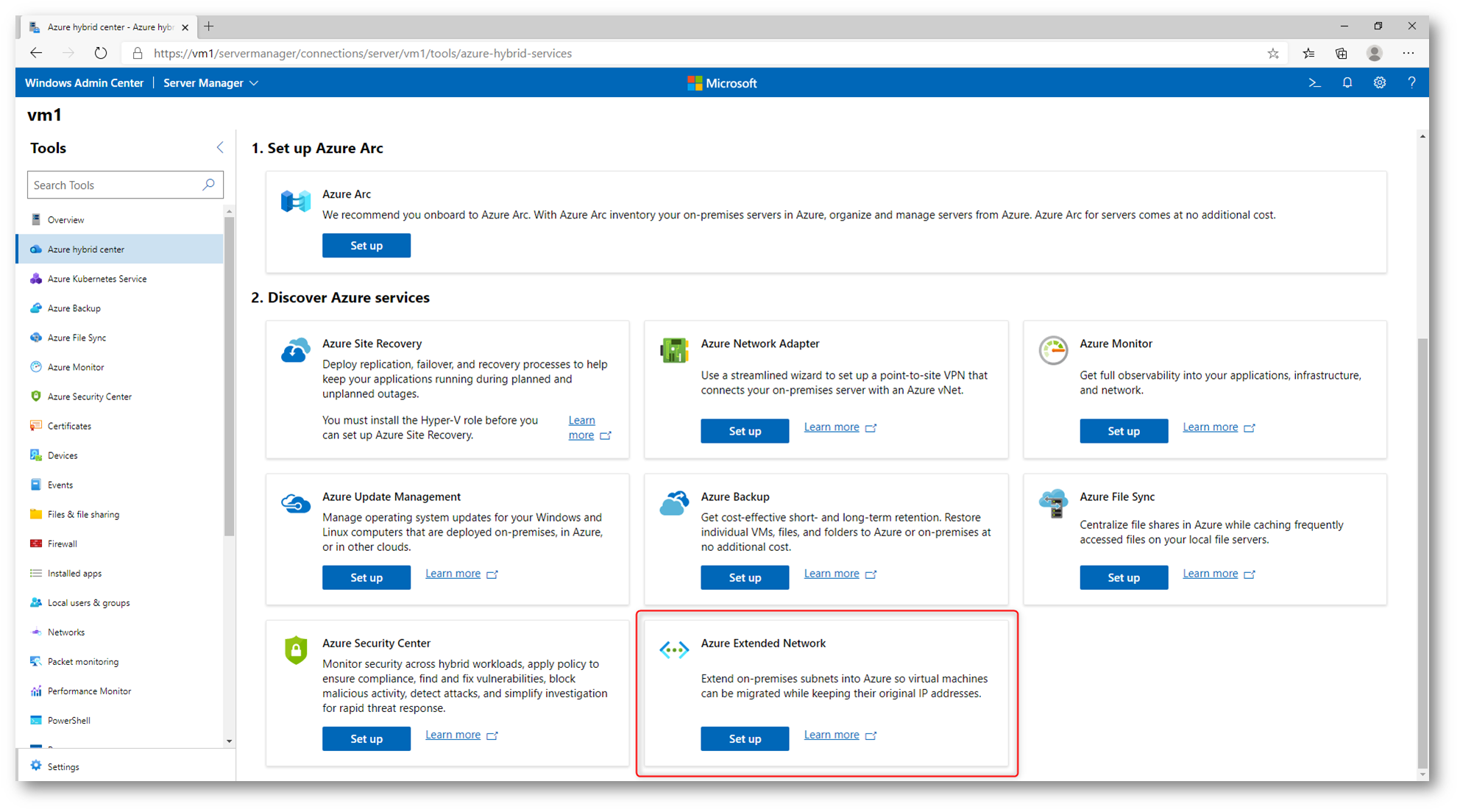Click the Azure Arc card icon
Image resolution: width=1460 pixels, height=812 pixels.
point(296,200)
